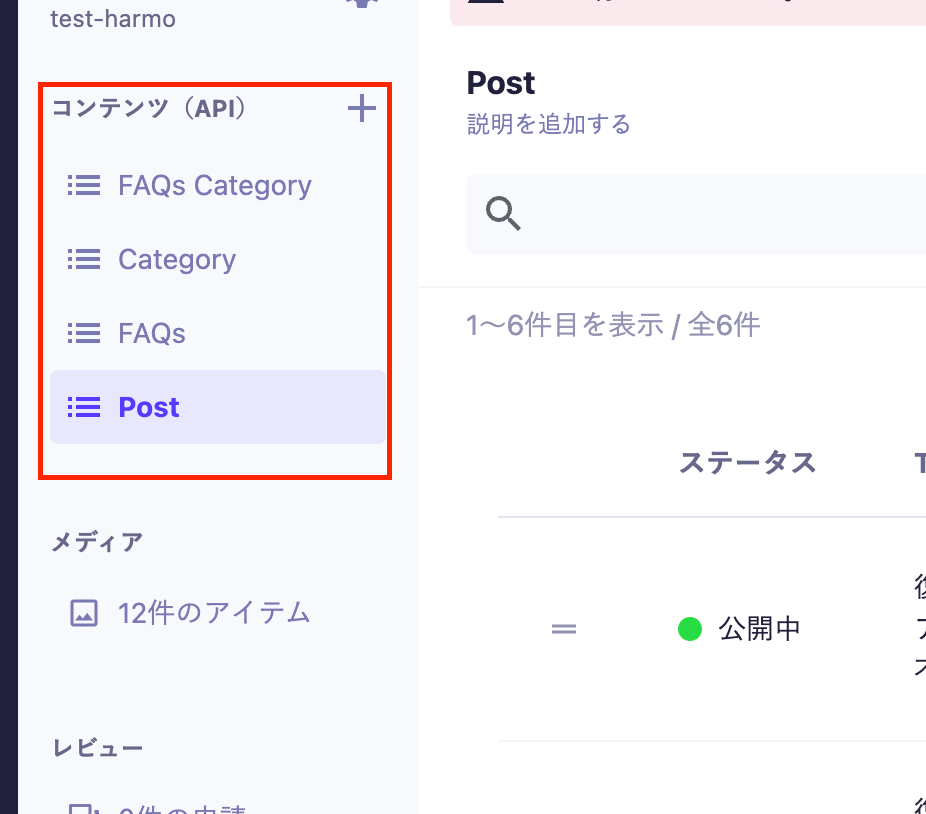Click the green 公開中 status indicator
The width and height of the screenshot is (926, 814).
pyautogui.click(x=690, y=629)
